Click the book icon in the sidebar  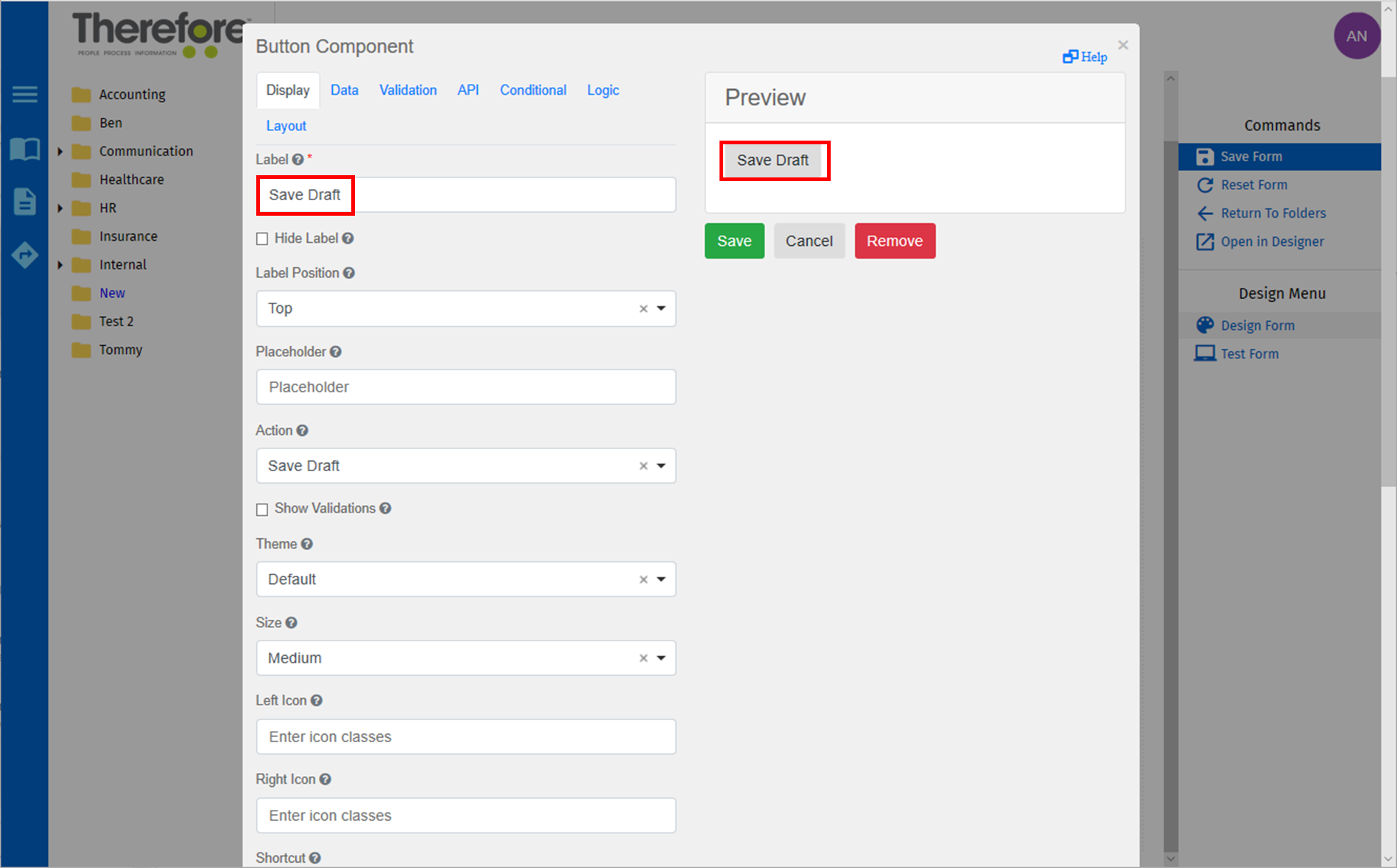click(x=24, y=149)
